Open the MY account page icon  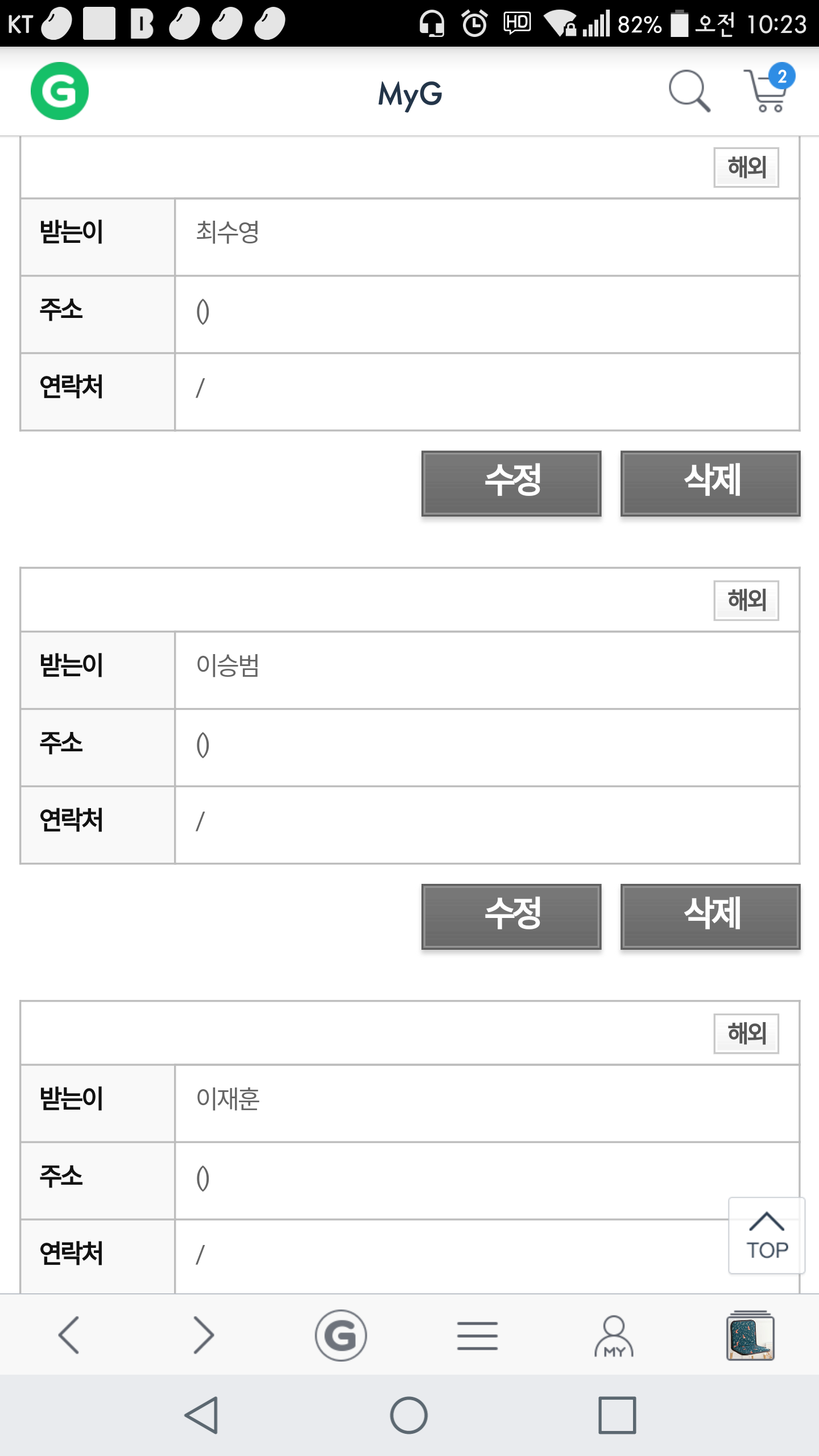coord(614,1335)
